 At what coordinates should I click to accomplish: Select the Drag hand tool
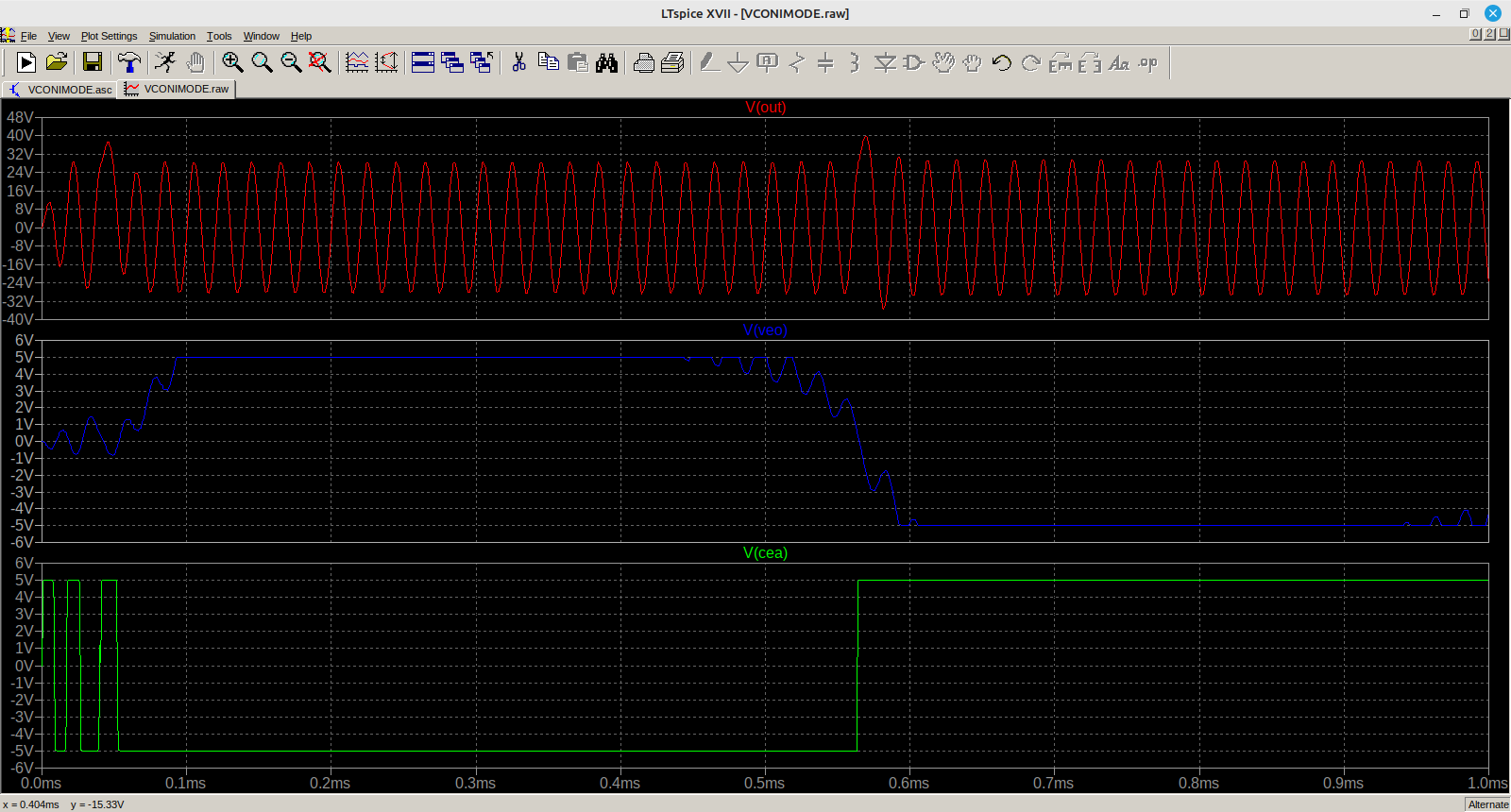click(972, 63)
